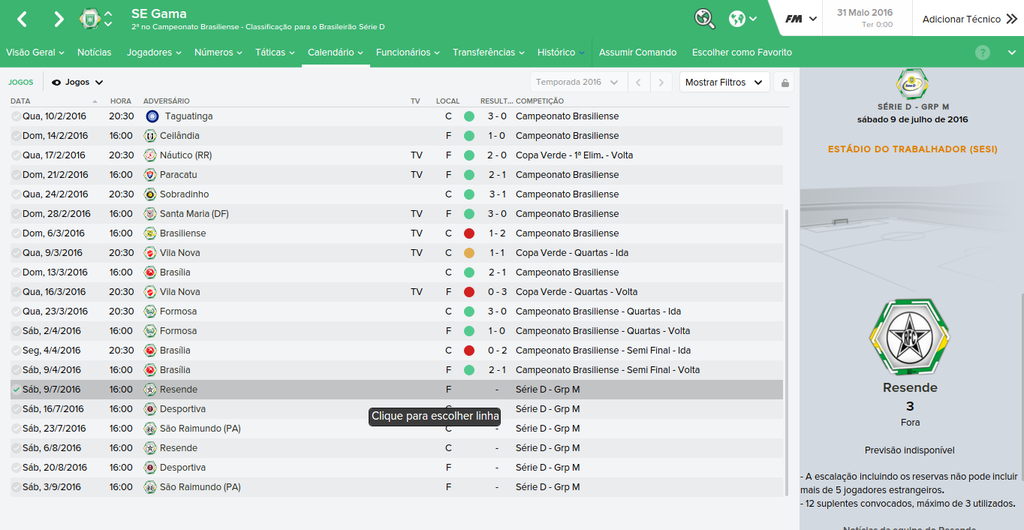Screen dimensions: 1024x530
Task: Click the Taguatinga club badge
Action: coord(152,116)
